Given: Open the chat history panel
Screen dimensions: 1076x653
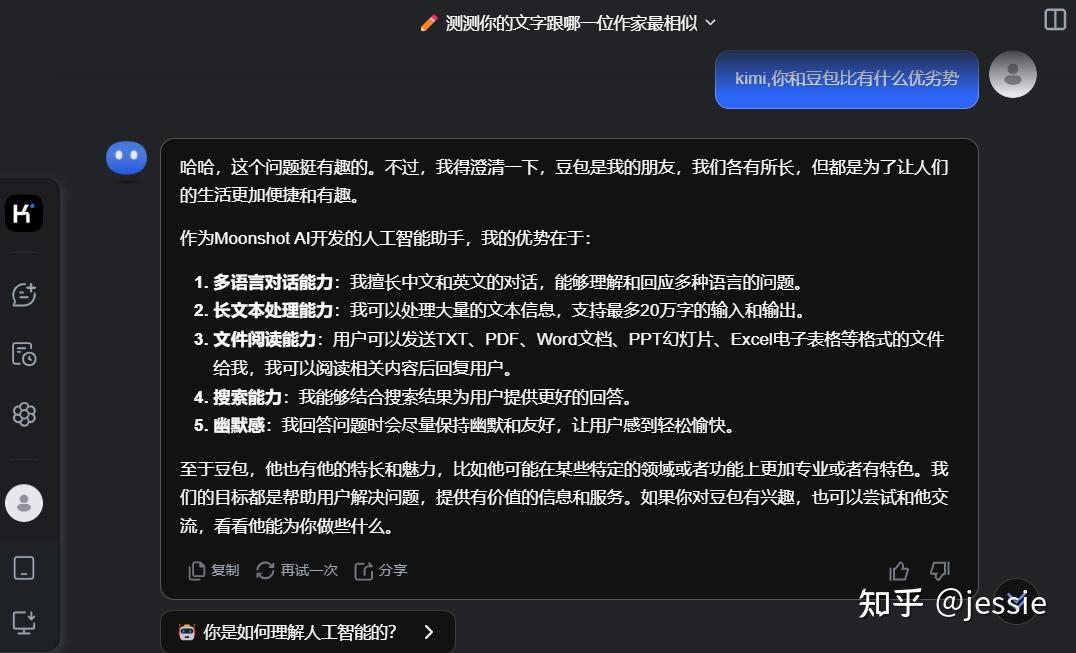Looking at the screenshot, I should (24, 354).
